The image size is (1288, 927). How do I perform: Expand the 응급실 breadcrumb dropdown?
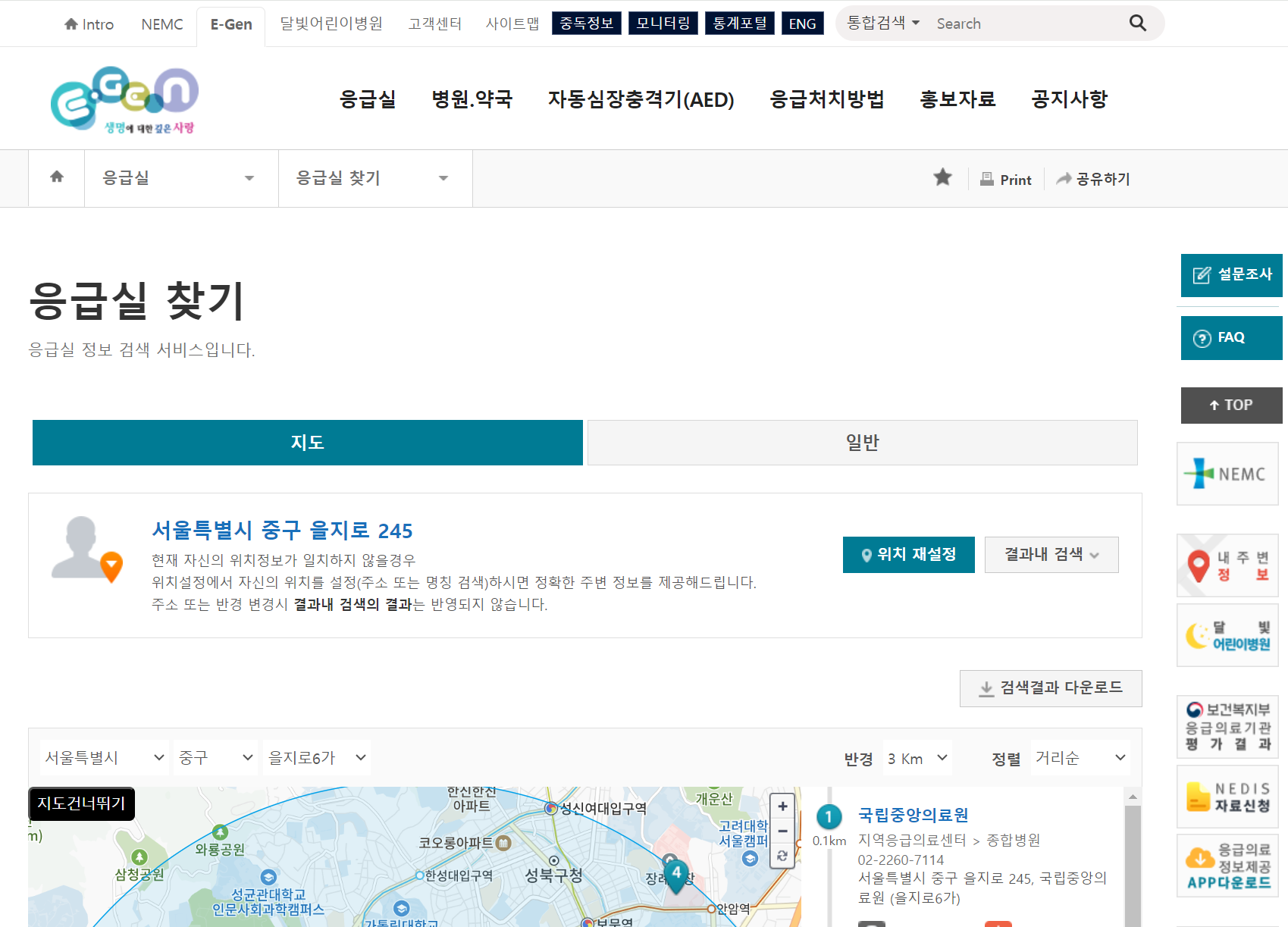(181, 178)
